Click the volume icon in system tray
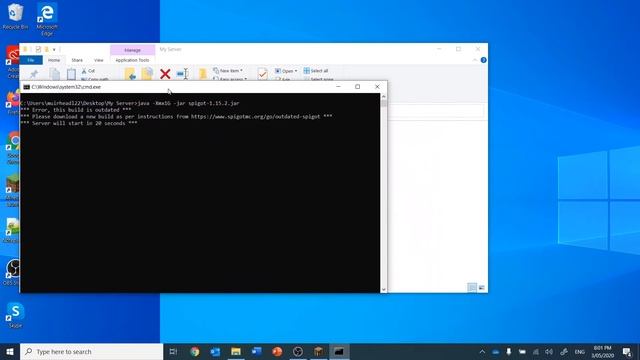 (549, 351)
